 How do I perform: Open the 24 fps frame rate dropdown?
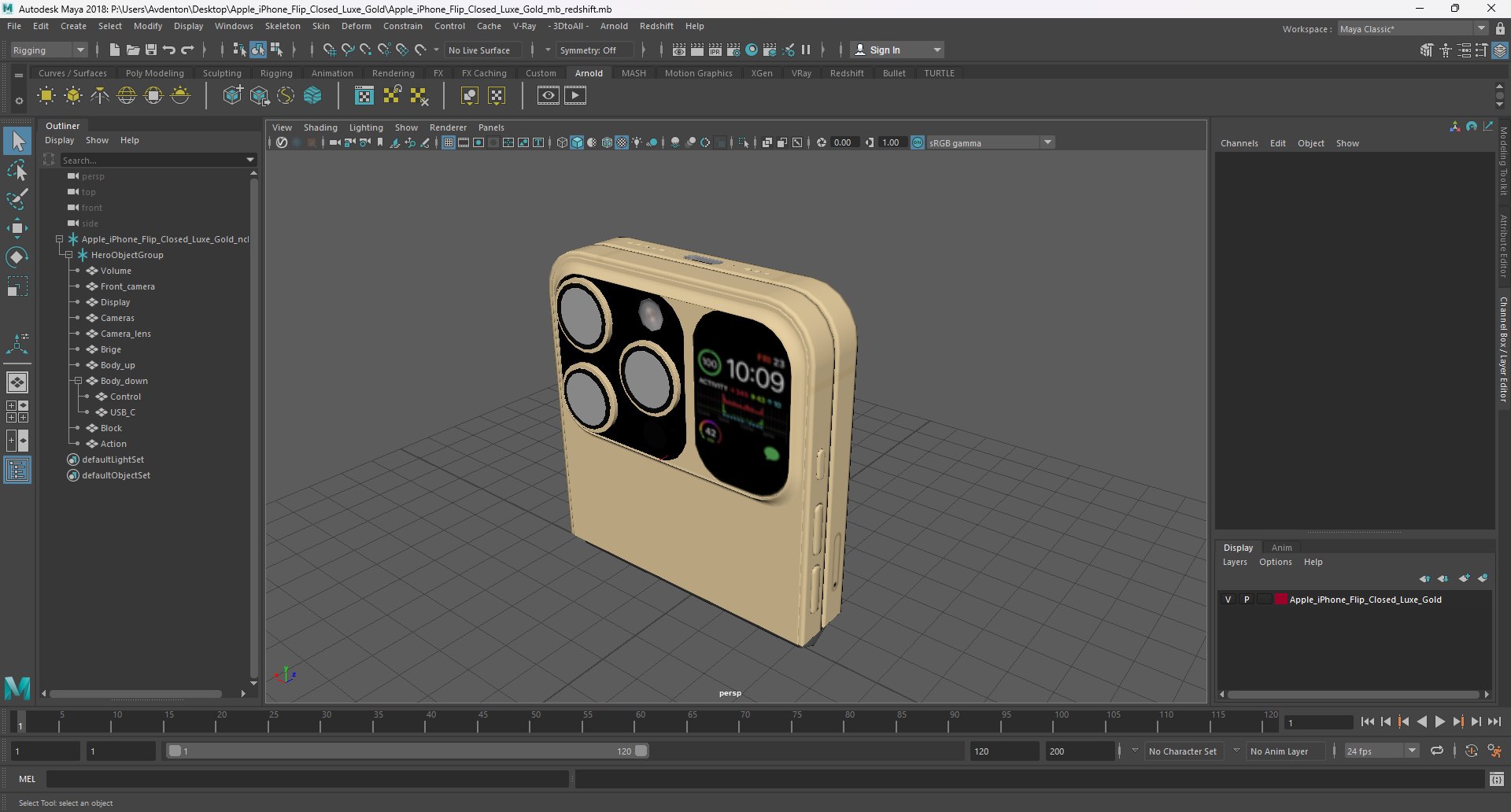pyautogui.click(x=1412, y=751)
